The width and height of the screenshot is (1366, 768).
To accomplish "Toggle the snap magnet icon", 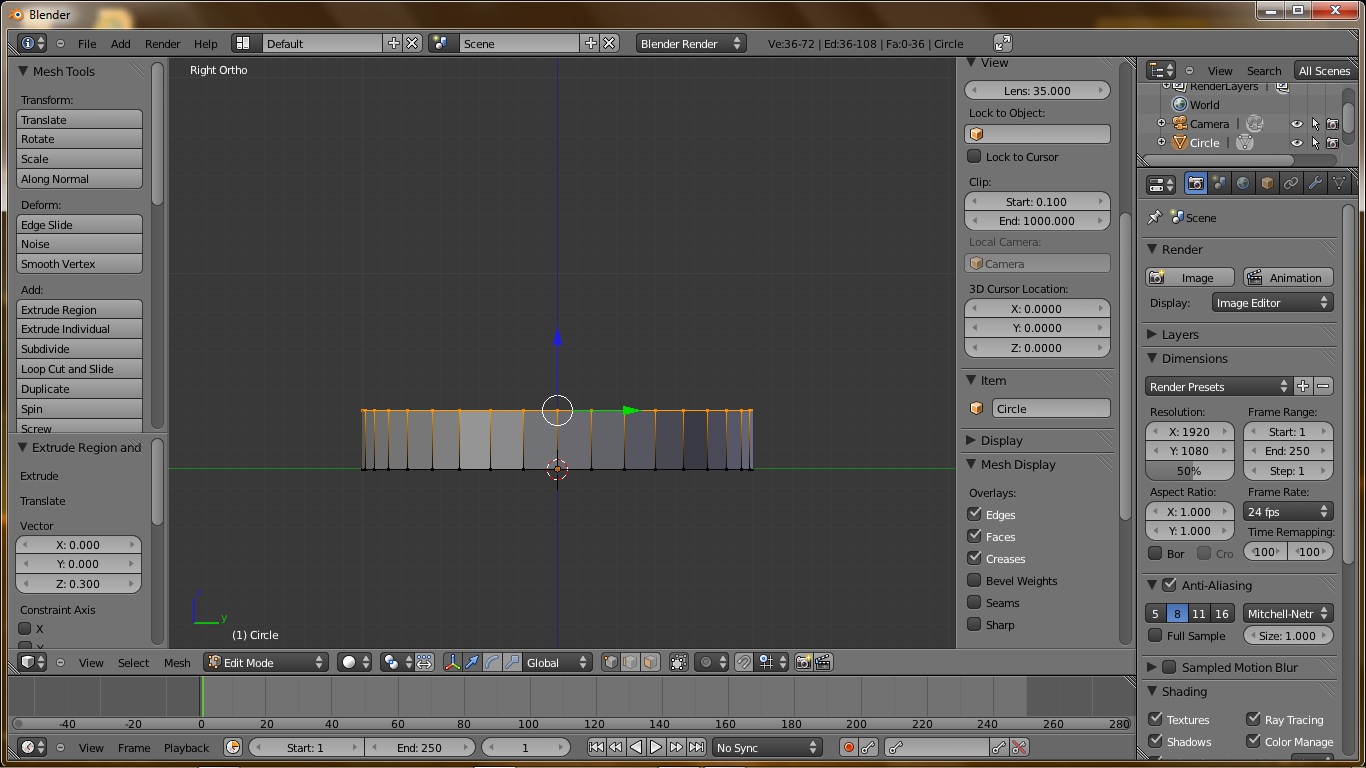I will (x=743, y=662).
